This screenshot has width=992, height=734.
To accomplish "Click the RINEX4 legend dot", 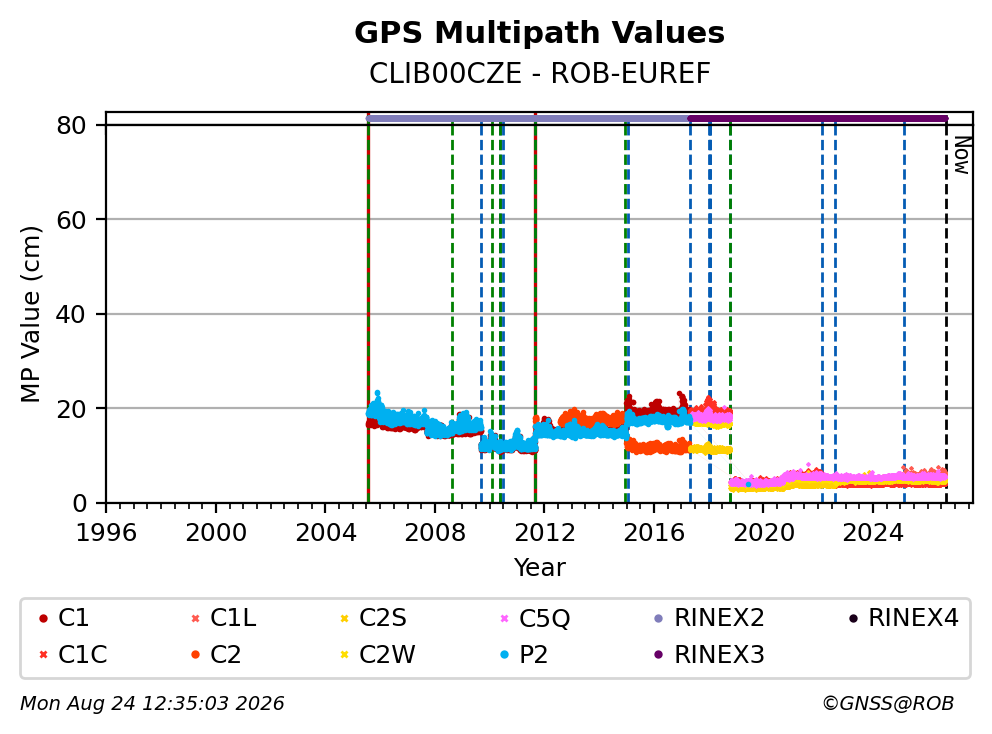I will [x=853, y=618].
